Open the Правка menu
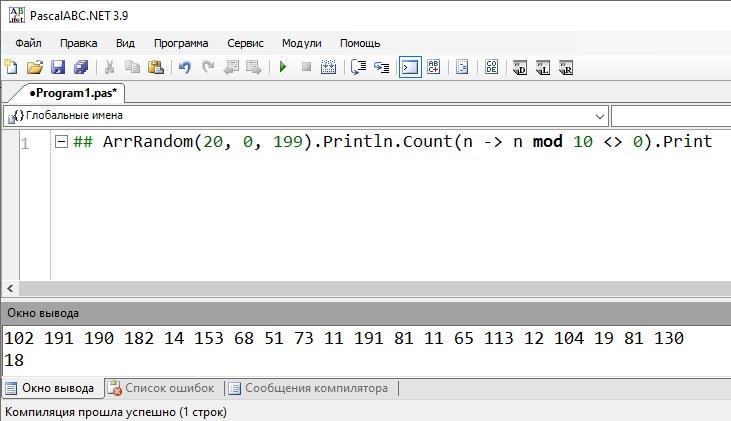This screenshot has height=421, width=731. point(78,43)
